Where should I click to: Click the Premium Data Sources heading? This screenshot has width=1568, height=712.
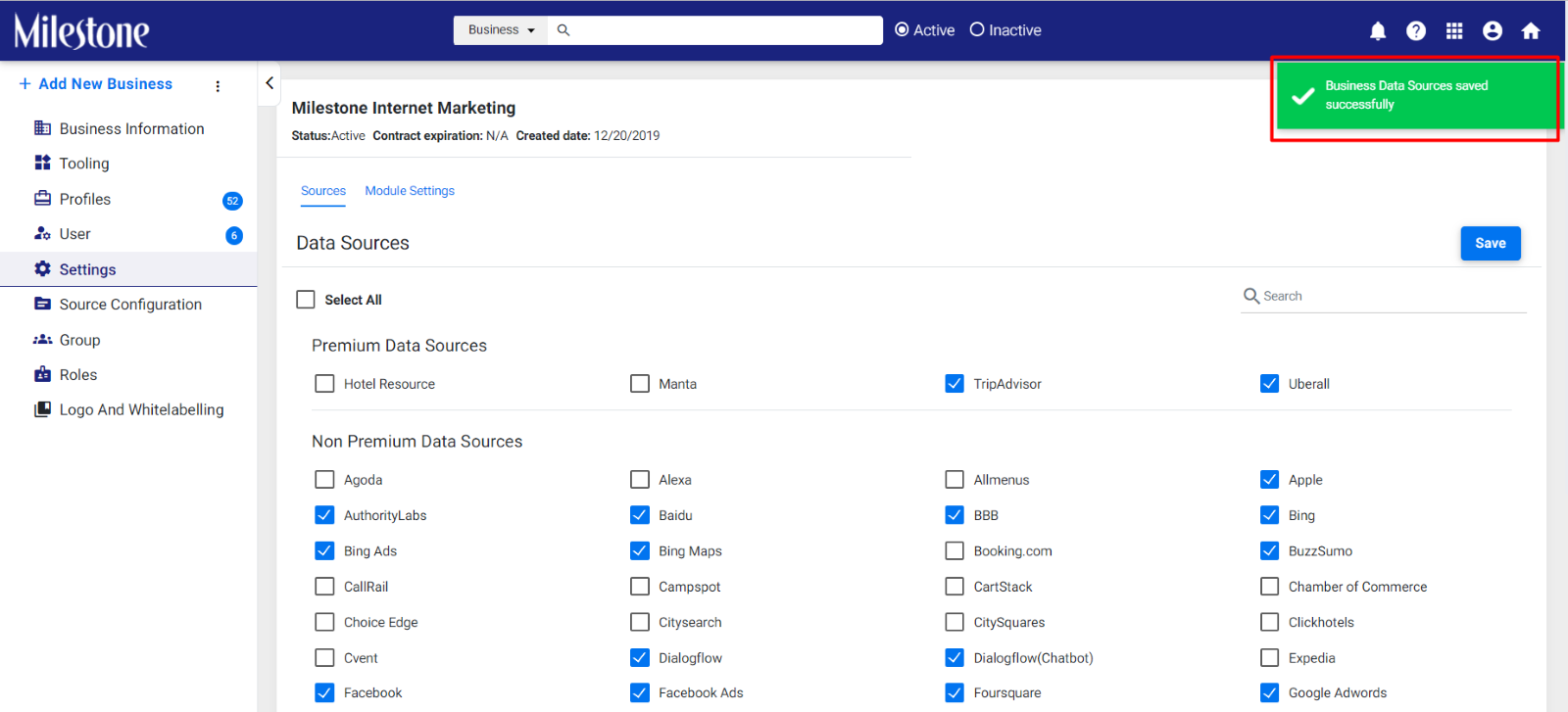399,346
